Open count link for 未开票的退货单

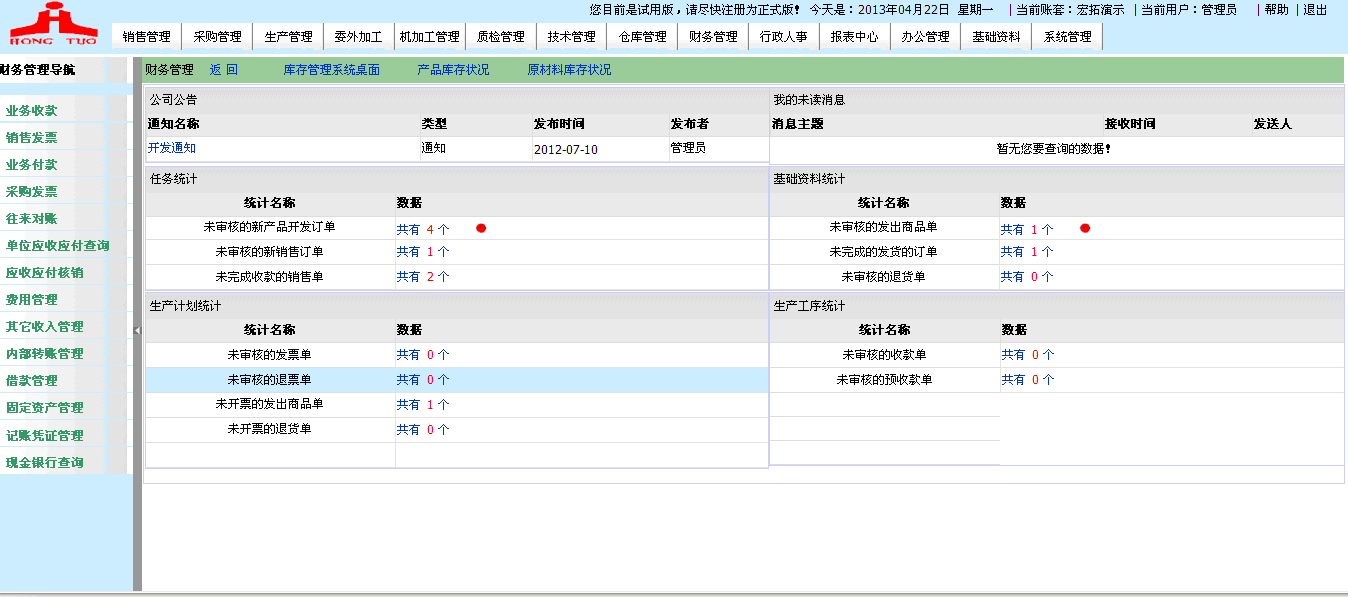[x=423, y=430]
